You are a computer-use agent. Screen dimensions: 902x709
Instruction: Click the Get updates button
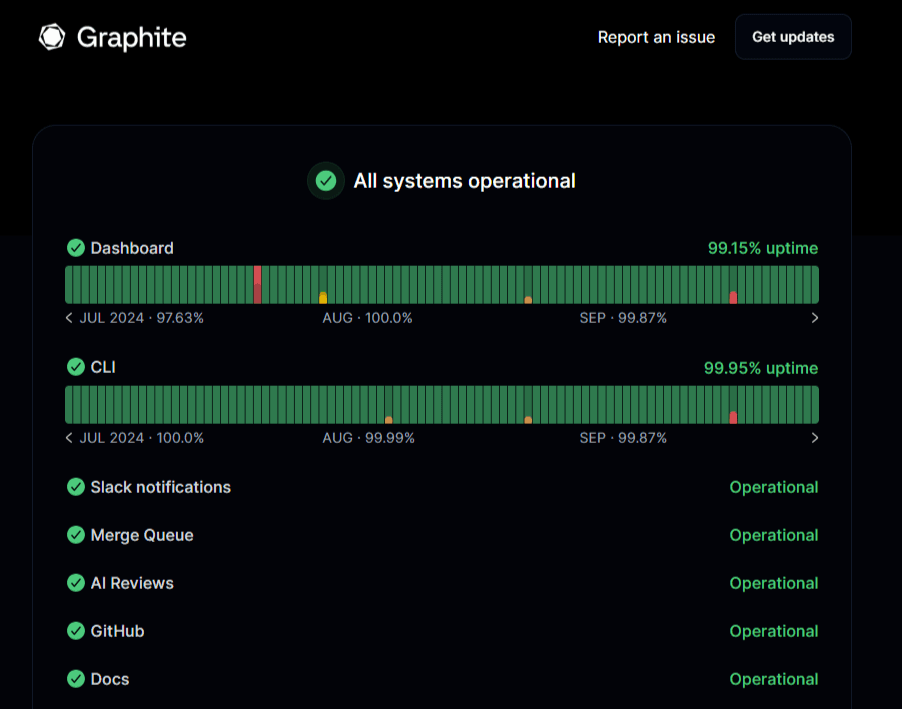pyautogui.click(x=792, y=37)
